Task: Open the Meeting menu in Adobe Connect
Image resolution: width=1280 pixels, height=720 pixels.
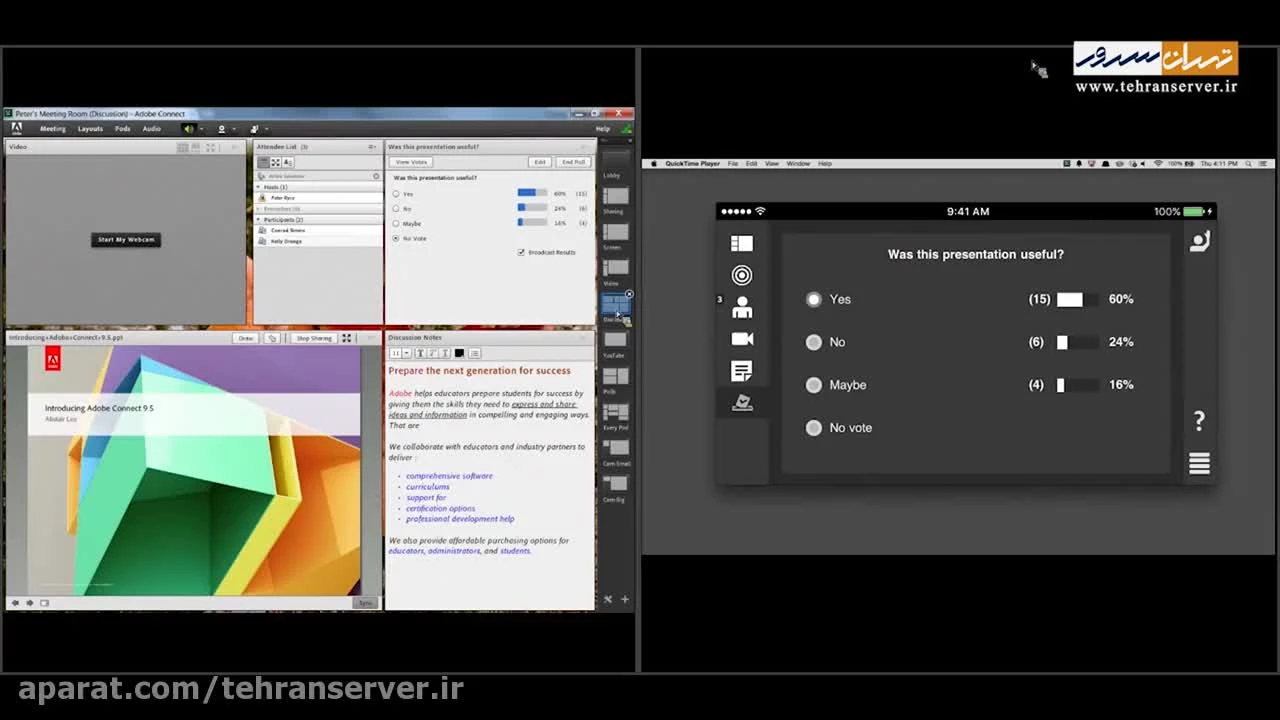Action: pos(52,128)
